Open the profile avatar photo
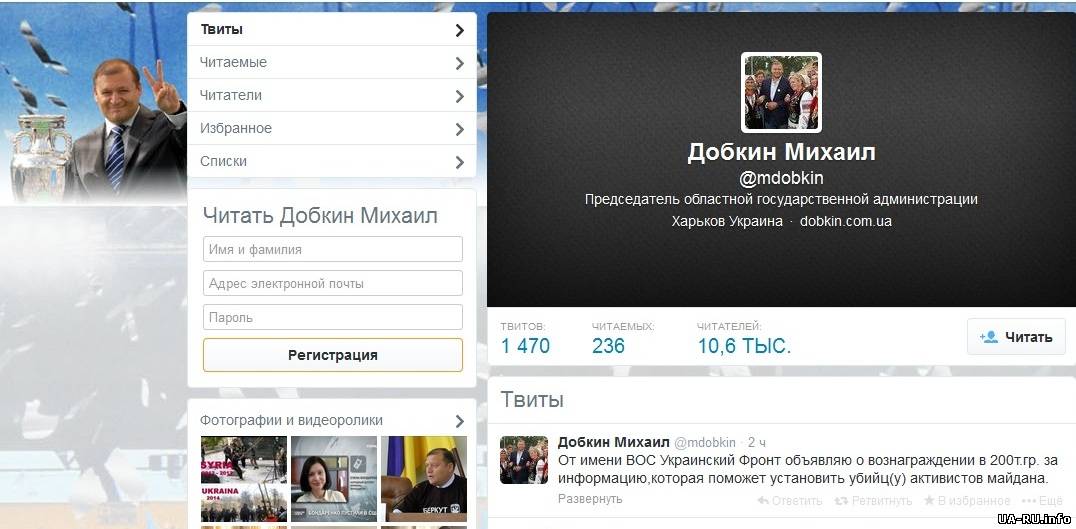The width and height of the screenshot is (1076, 529). [781, 93]
